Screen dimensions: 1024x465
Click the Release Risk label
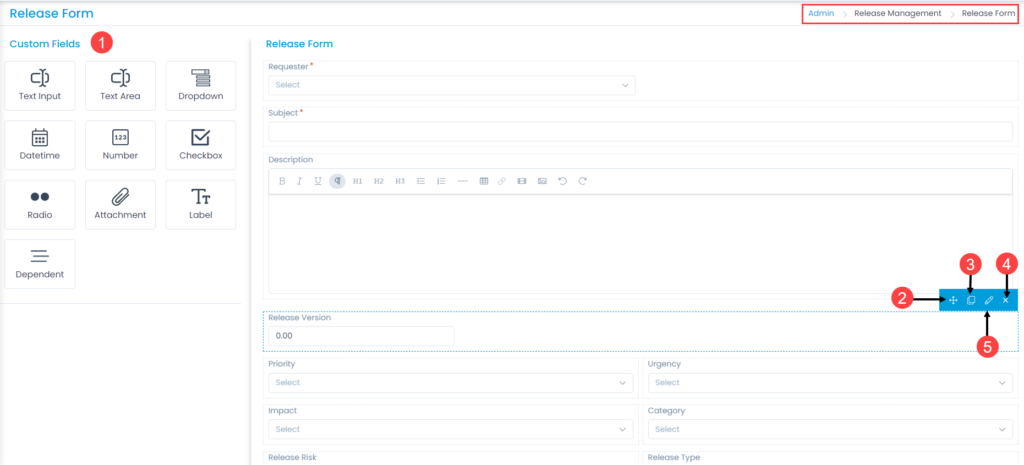(x=292, y=457)
